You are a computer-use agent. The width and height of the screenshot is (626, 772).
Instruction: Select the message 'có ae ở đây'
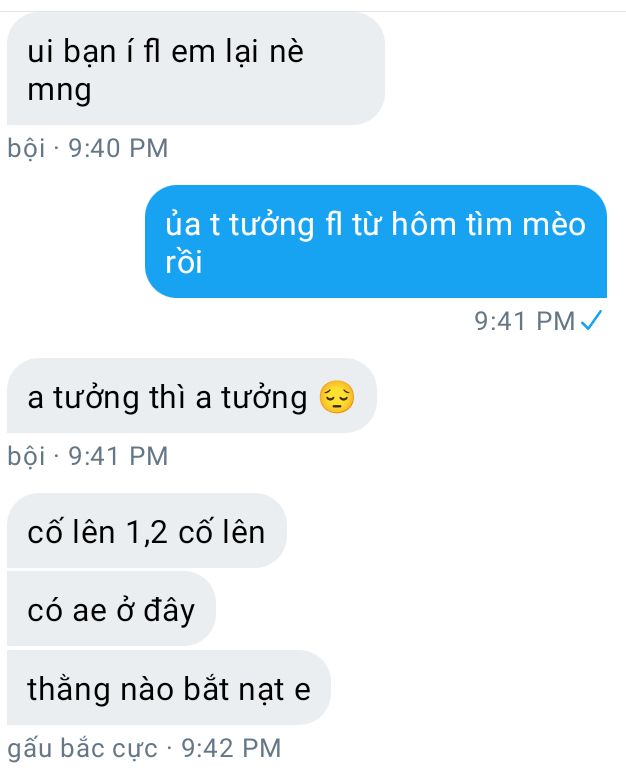[x=111, y=609]
